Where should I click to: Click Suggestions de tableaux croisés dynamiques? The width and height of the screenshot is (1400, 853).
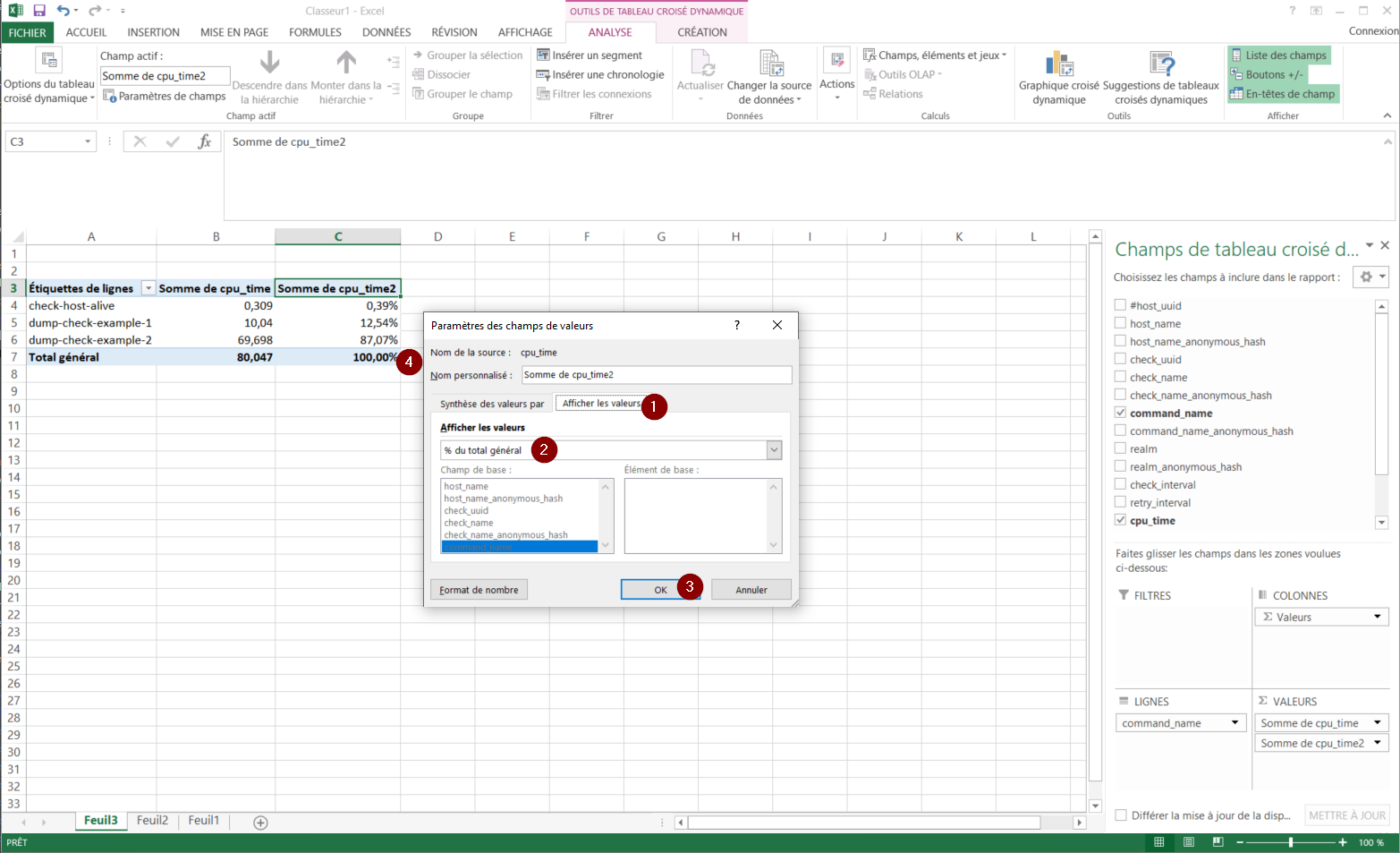coord(1161,65)
